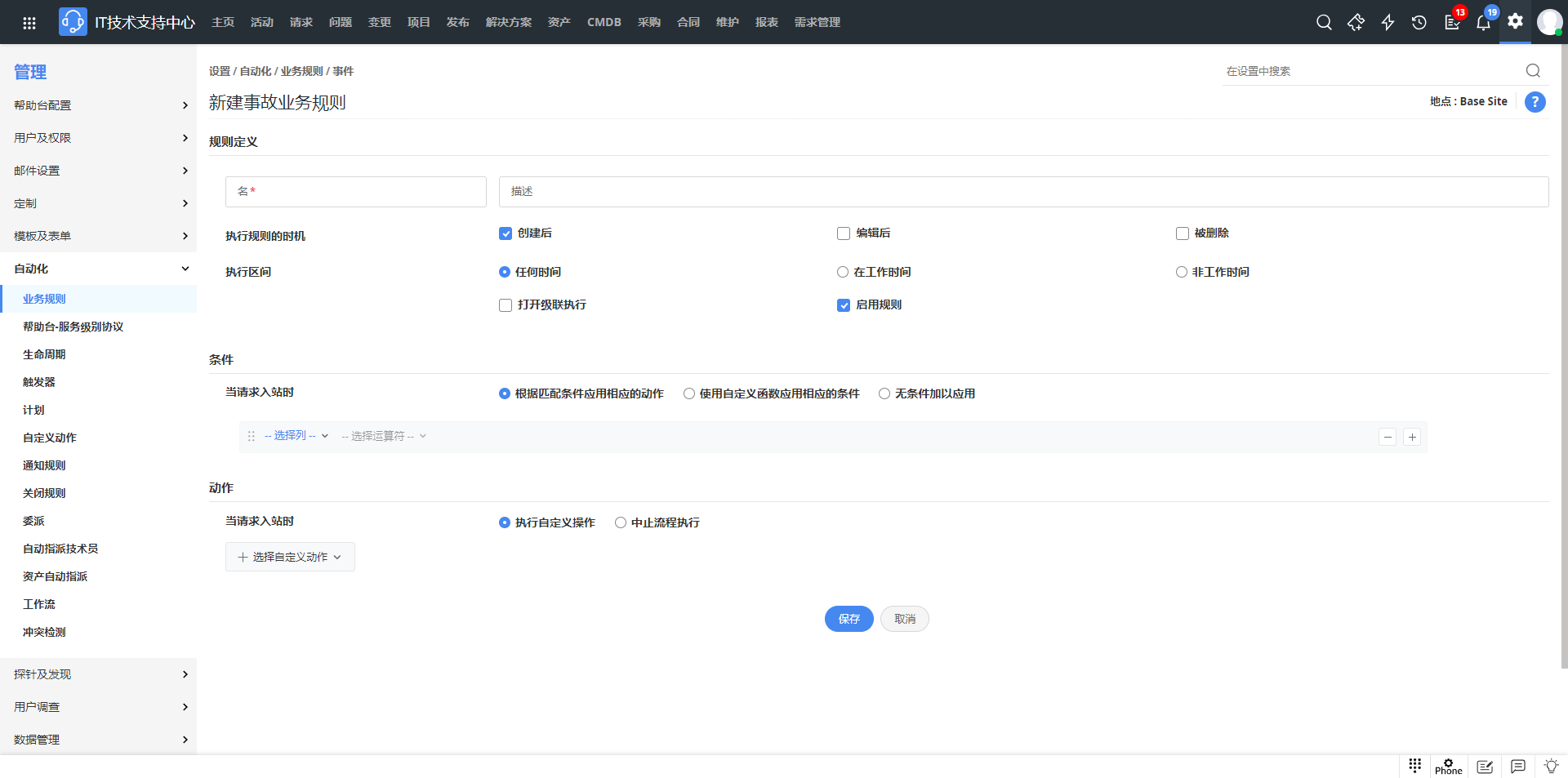Click the 保存 button

[x=849, y=619]
